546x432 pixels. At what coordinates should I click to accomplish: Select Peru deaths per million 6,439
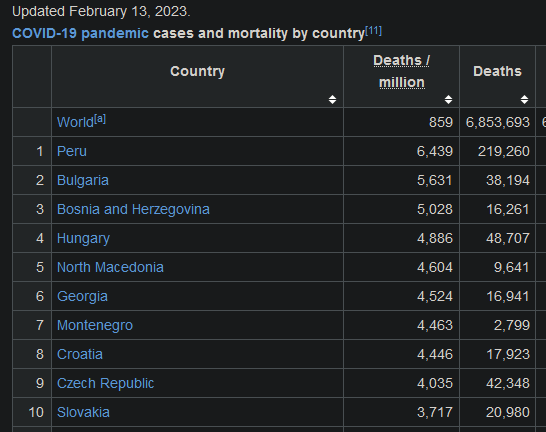click(x=435, y=151)
